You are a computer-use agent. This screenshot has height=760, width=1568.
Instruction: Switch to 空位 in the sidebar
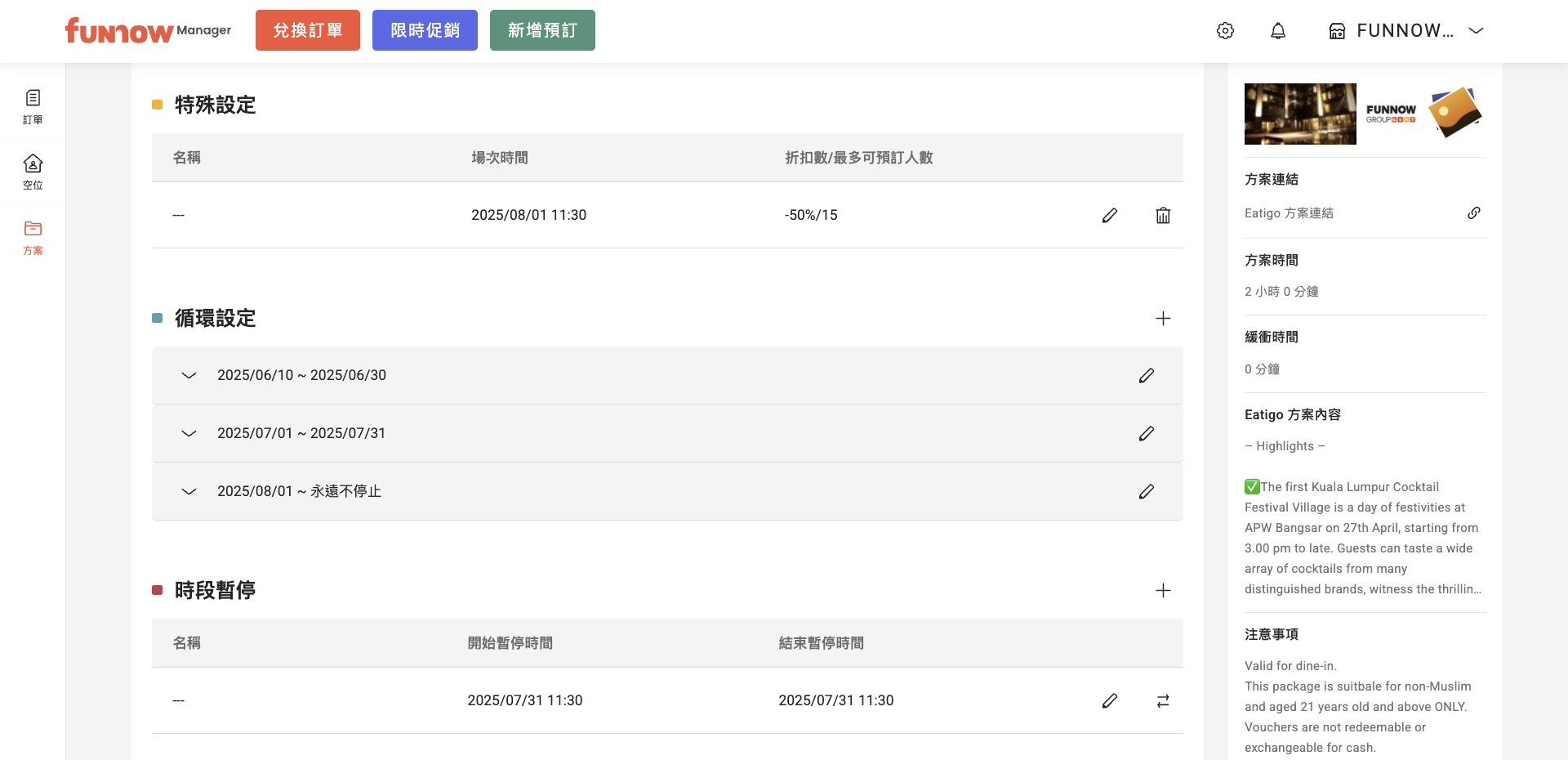click(x=33, y=172)
